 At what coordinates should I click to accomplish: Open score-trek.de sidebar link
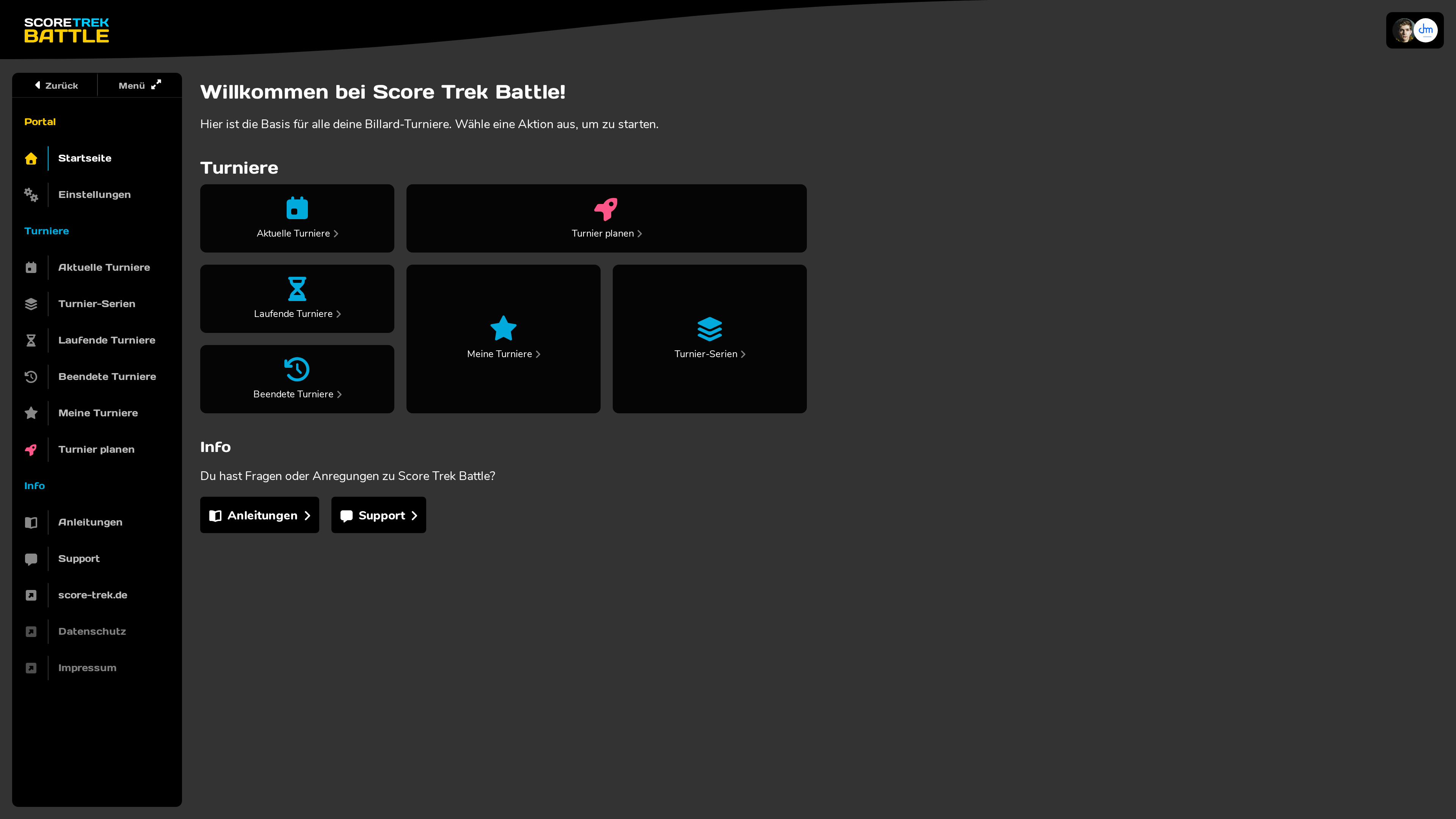pos(93,595)
